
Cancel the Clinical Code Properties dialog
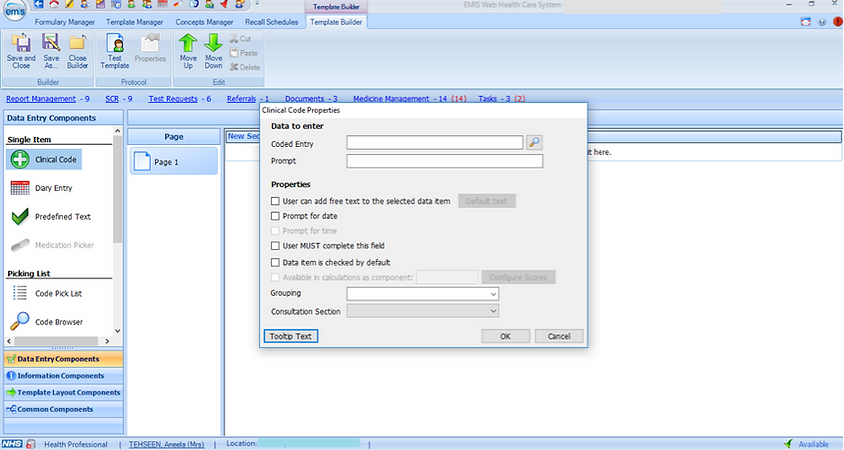tap(559, 336)
